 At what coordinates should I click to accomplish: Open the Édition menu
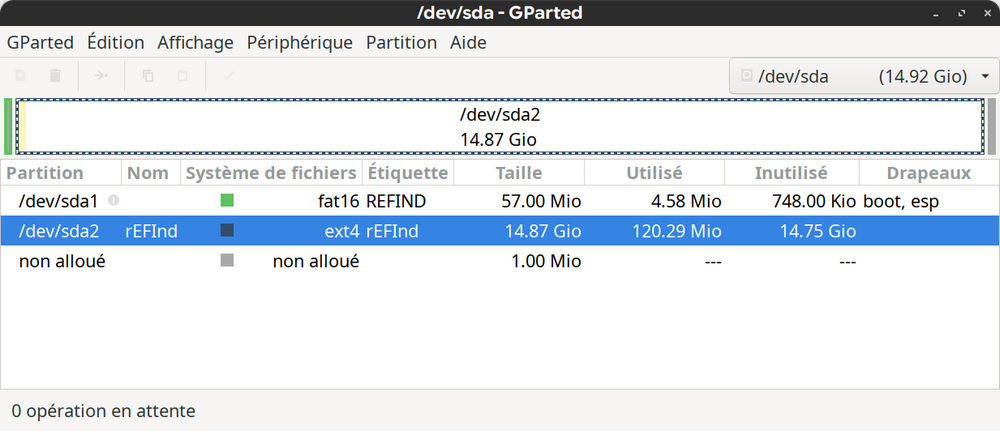coord(115,43)
